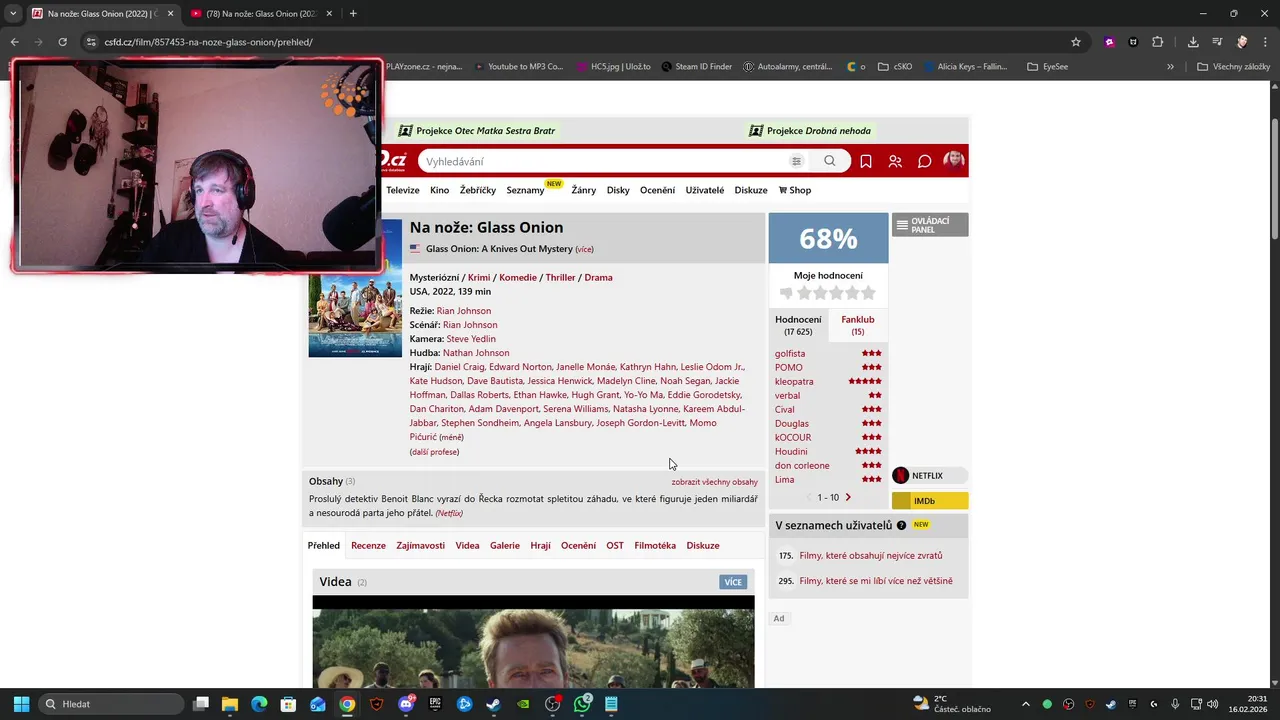Click the Projekce Drobná nehoda banner link
The height and width of the screenshot is (720, 1280).
(x=810, y=131)
